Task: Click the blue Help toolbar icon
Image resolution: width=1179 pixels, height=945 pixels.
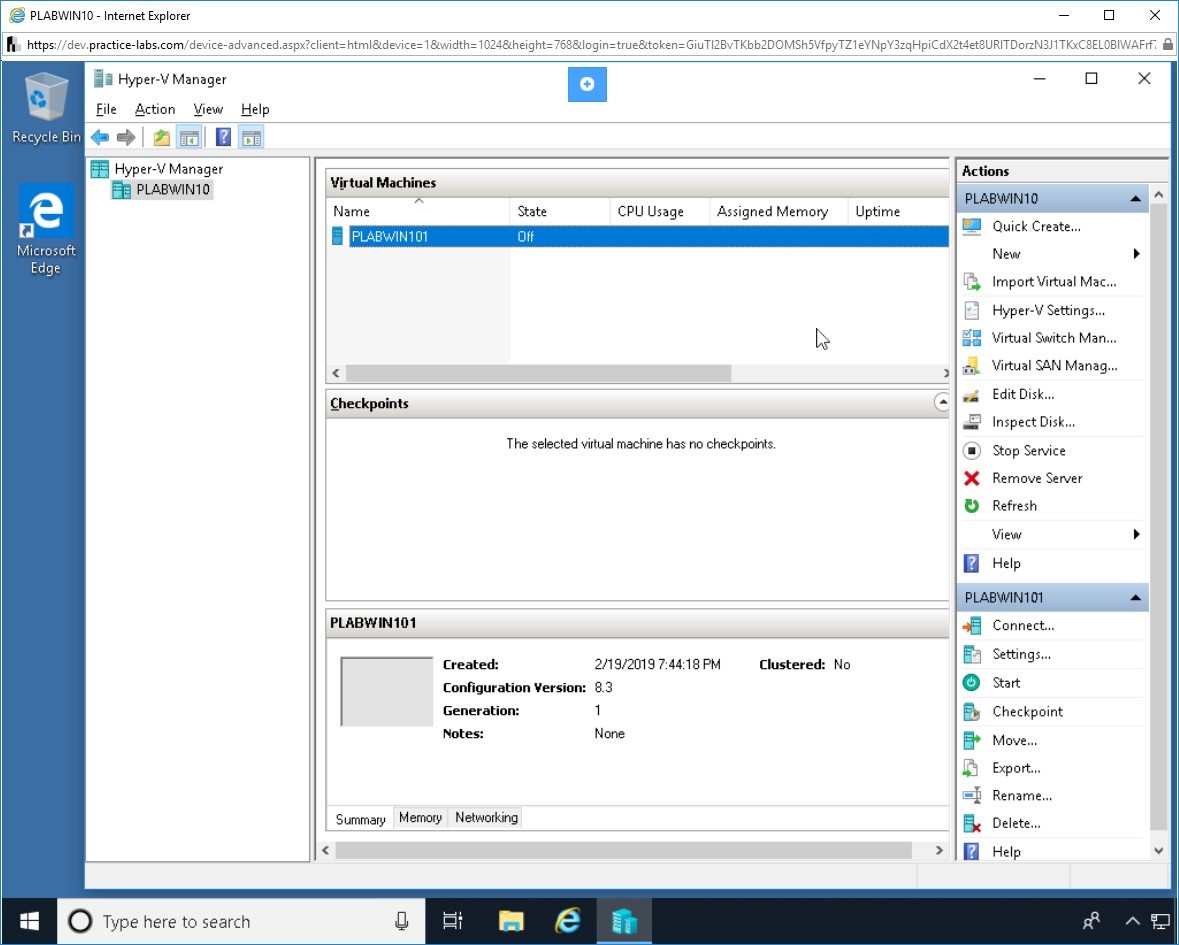Action: tap(223, 138)
